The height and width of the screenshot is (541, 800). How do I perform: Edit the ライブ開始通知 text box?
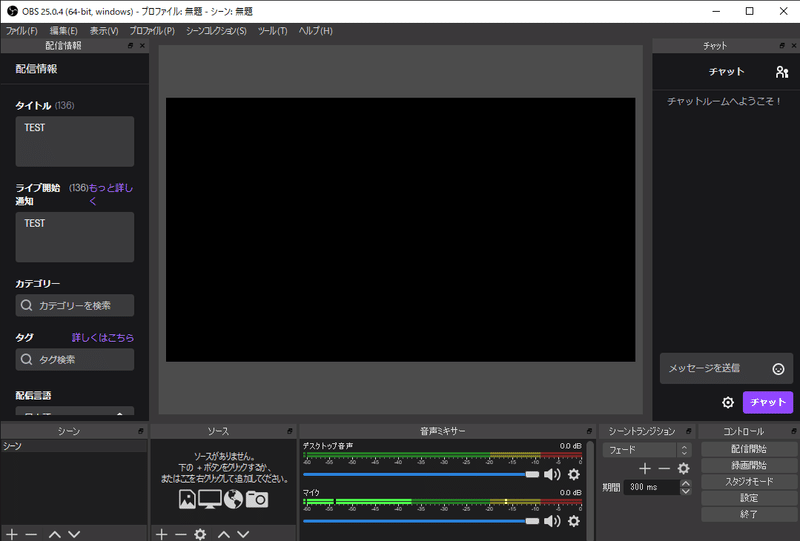(x=75, y=237)
